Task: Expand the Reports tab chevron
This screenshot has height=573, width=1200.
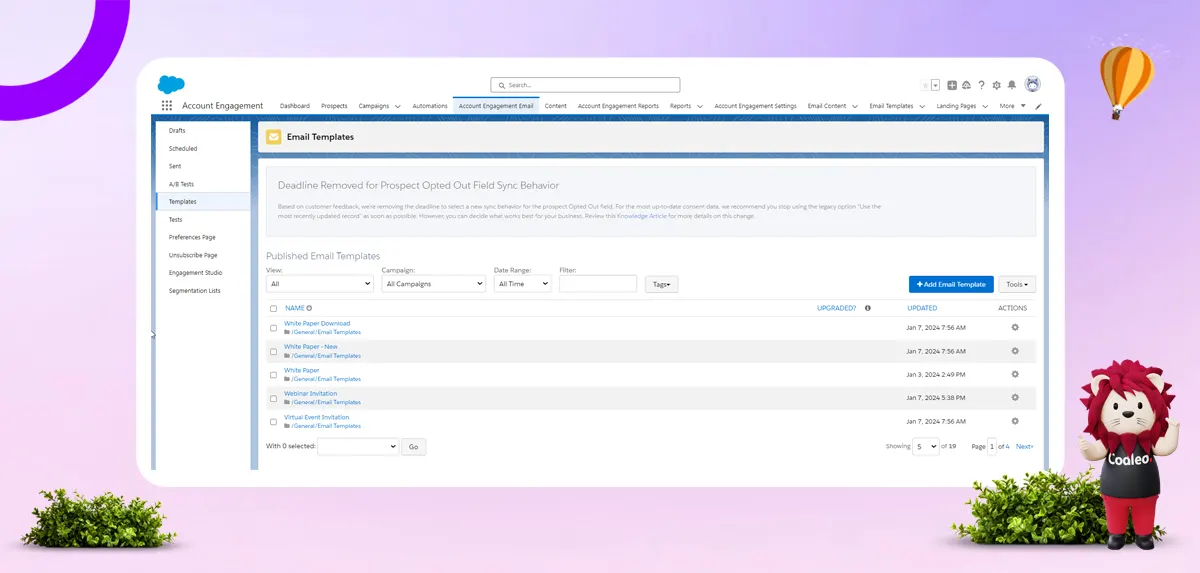Action: click(x=700, y=106)
